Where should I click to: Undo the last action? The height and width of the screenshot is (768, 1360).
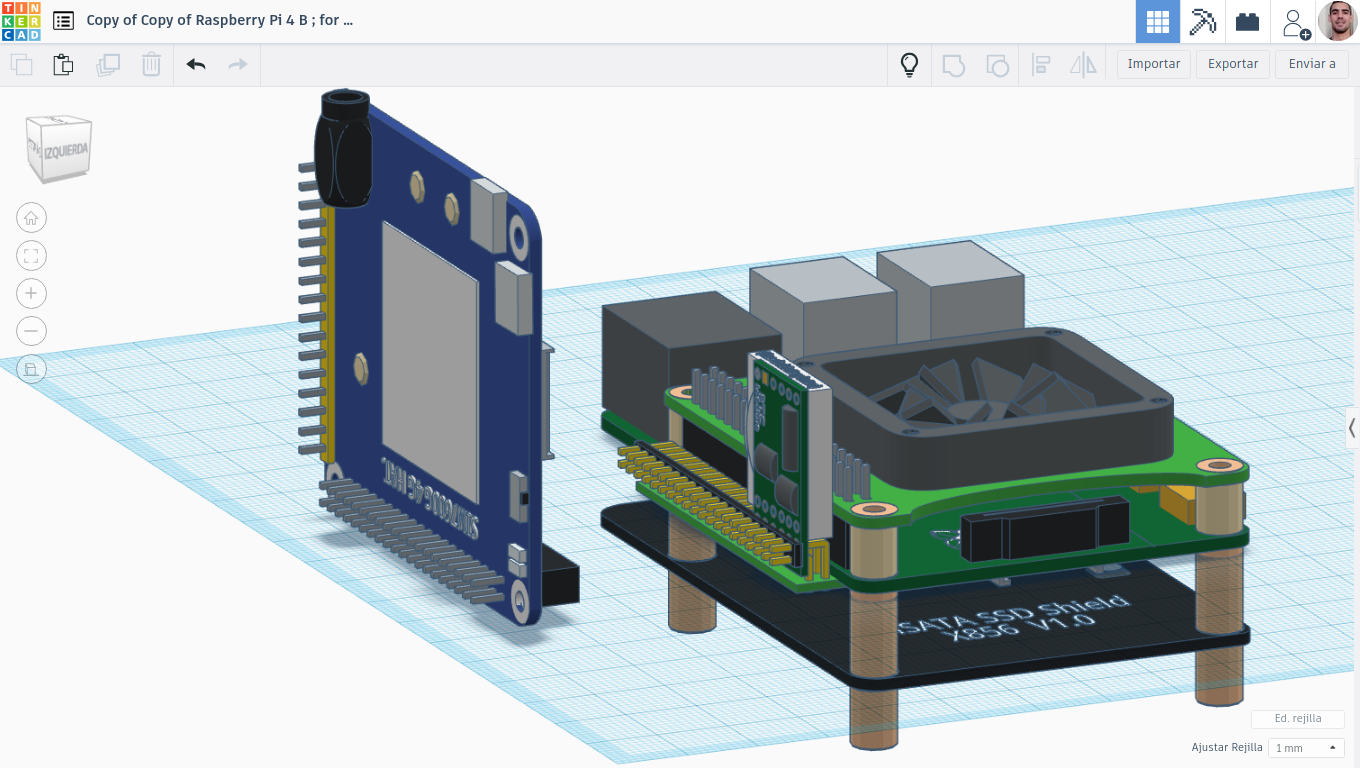coord(196,65)
